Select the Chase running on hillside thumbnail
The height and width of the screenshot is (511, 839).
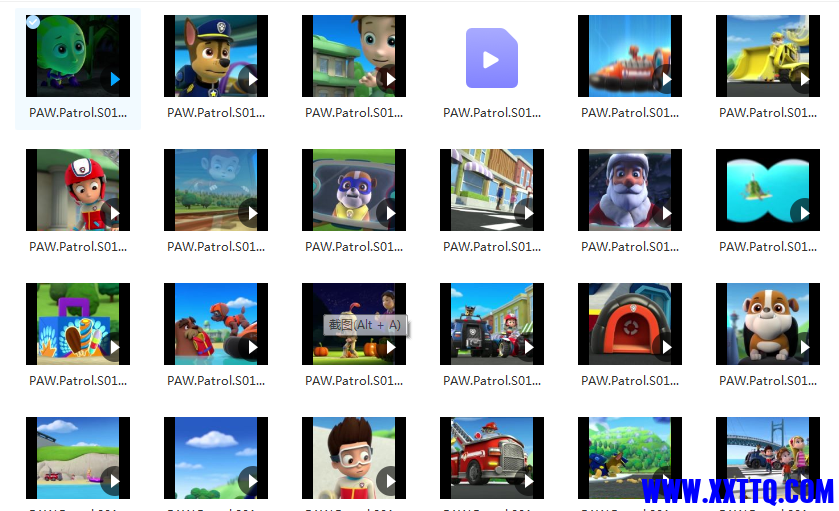[630, 458]
